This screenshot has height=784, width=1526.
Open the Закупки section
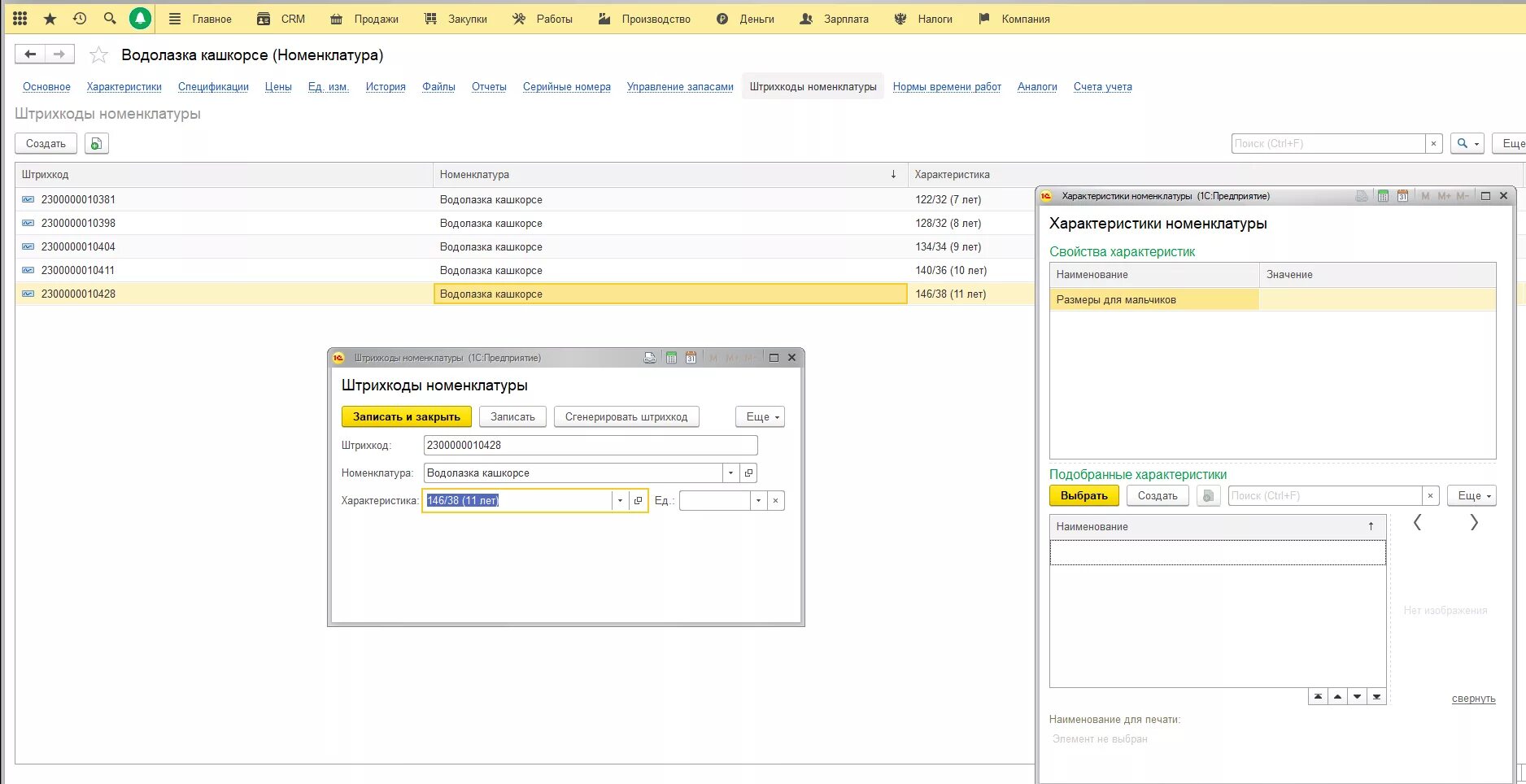pyautogui.click(x=456, y=19)
